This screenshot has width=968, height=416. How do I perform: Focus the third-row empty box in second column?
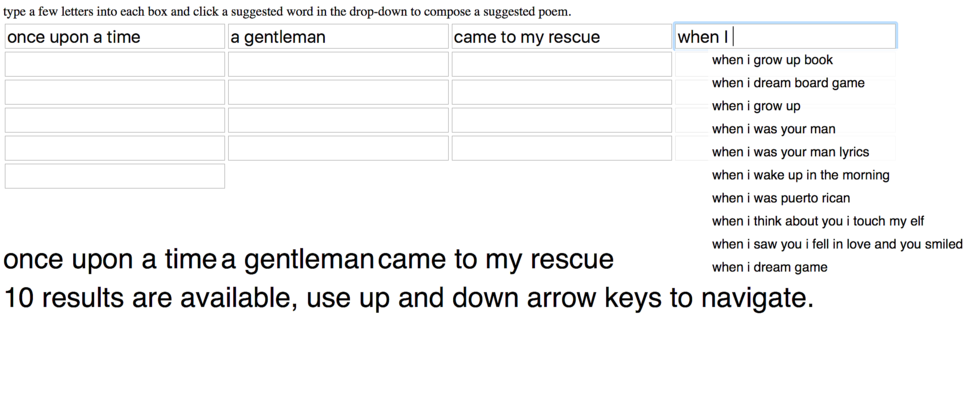338,92
